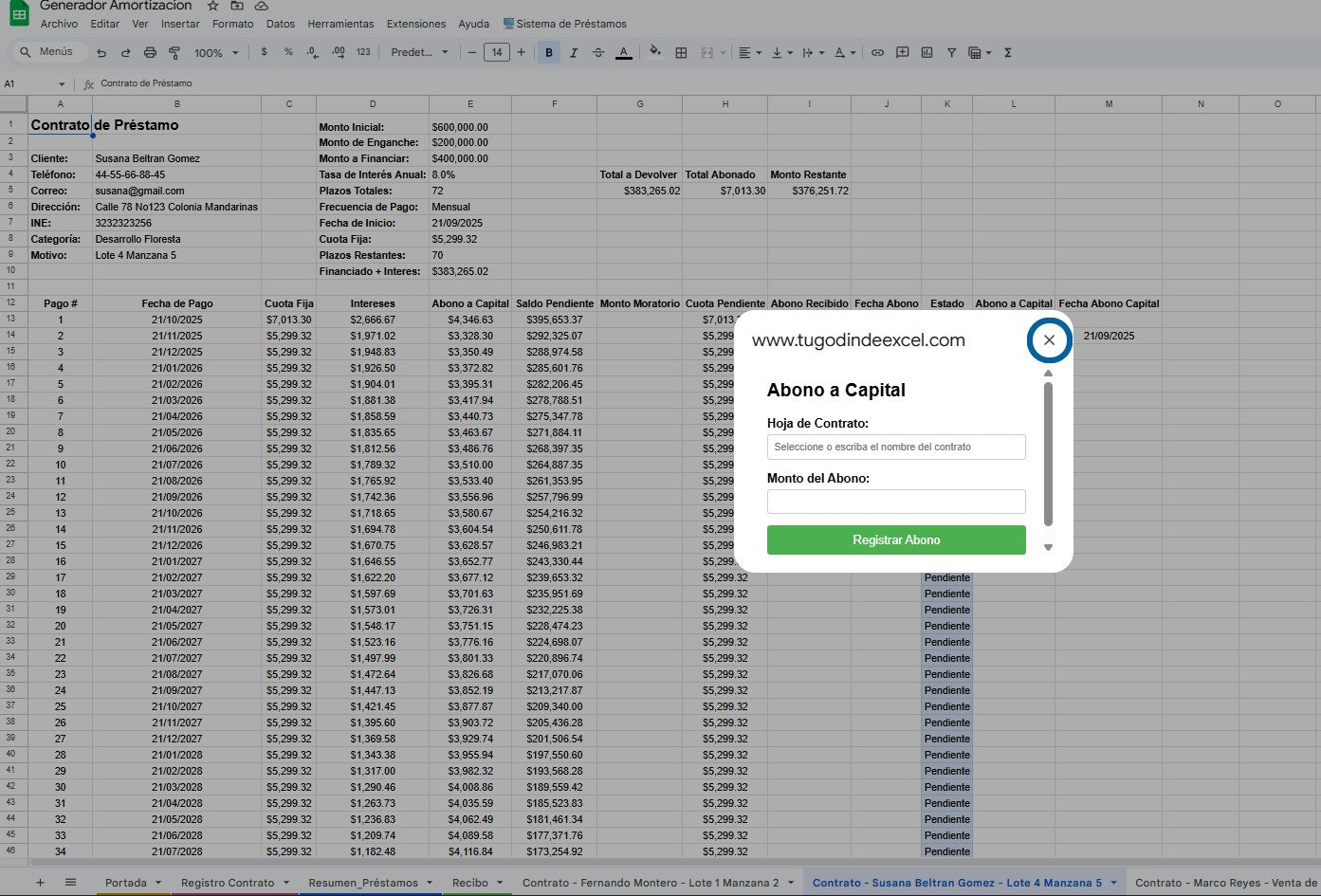Apply currency format with the dollar icon
Screen dimensions: 1321x896
tap(264, 52)
